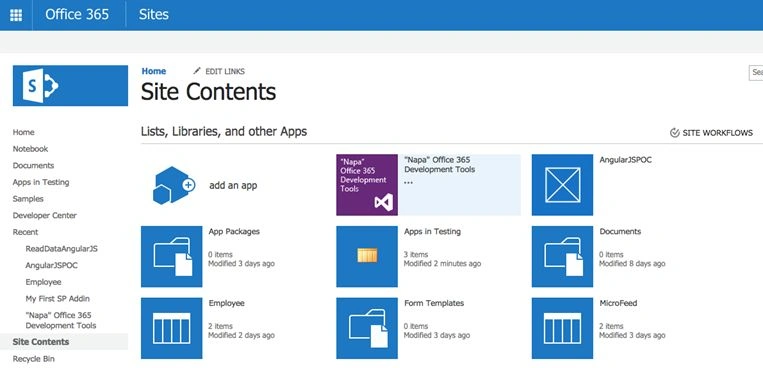Open the Form Templates library tile icon
The width and height of the screenshot is (763, 368).
[367, 328]
